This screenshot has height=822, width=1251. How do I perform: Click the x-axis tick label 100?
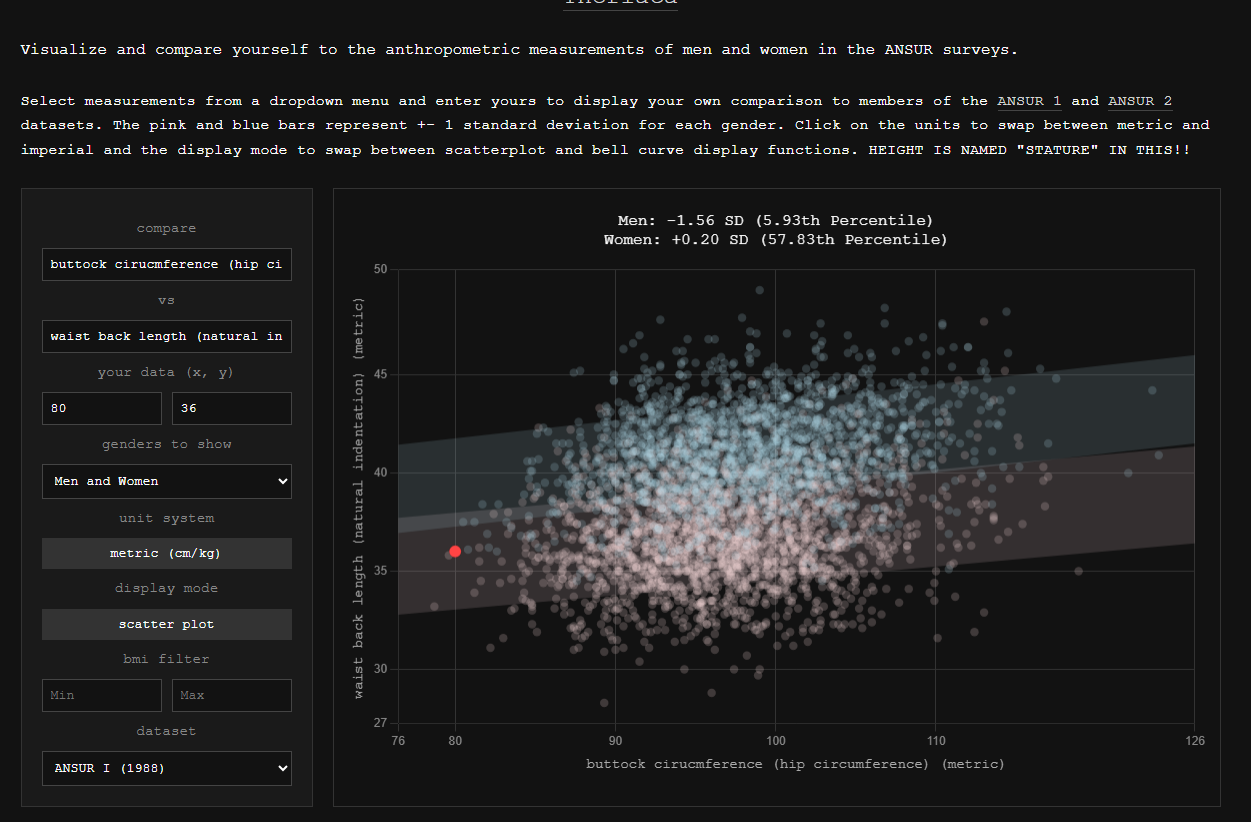pos(776,741)
